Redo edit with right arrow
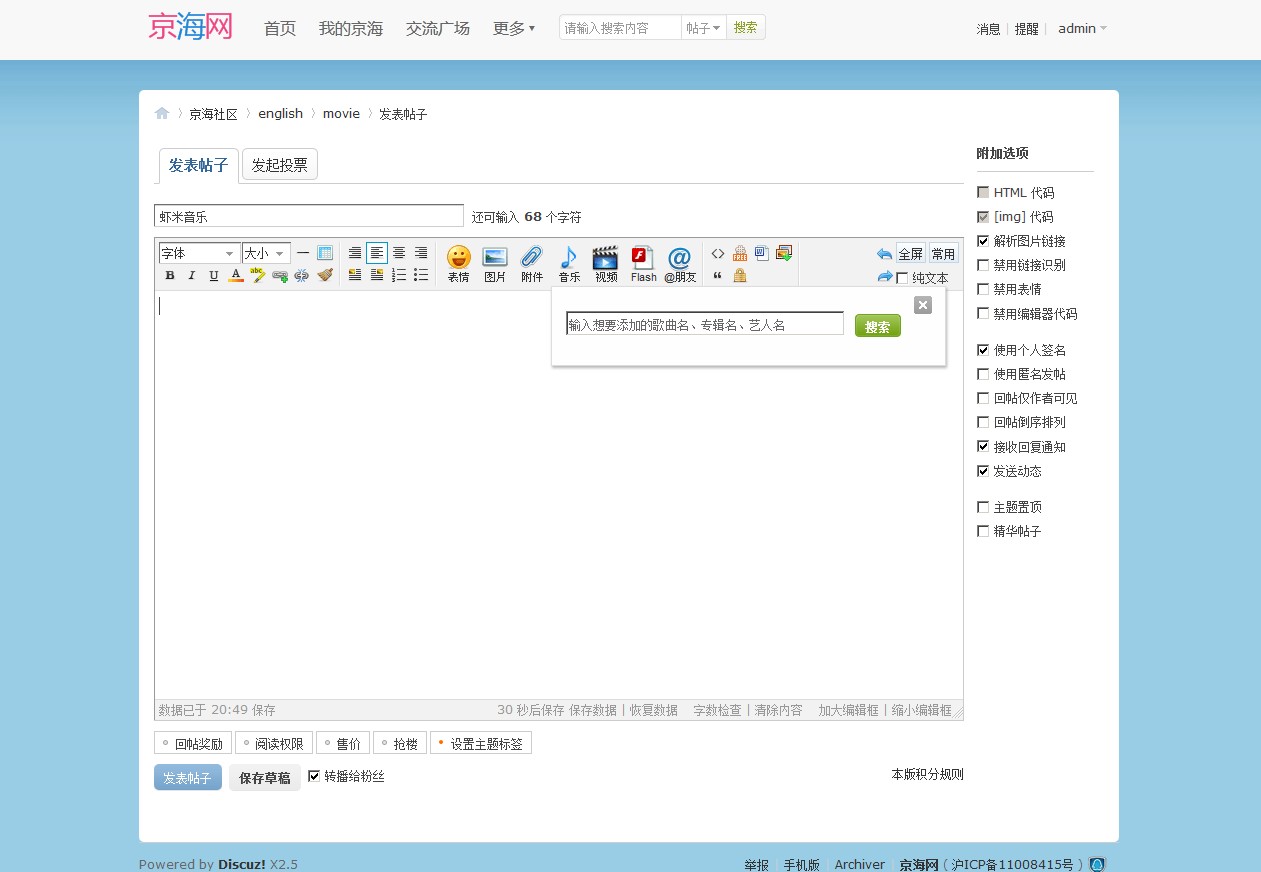Viewport: 1261px width, 872px height. click(884, 277)
